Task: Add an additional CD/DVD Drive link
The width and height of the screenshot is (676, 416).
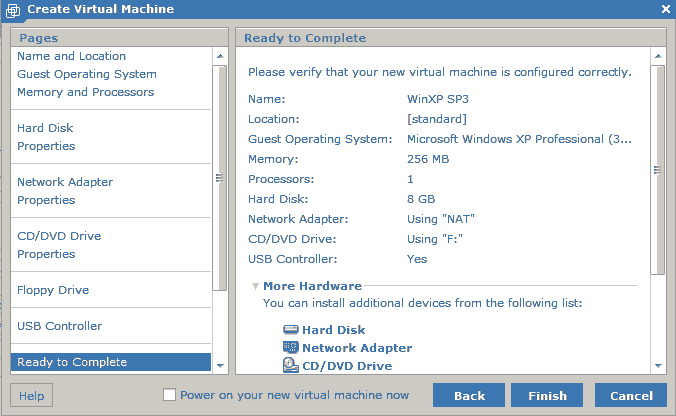Action: [x=347, y=366]
